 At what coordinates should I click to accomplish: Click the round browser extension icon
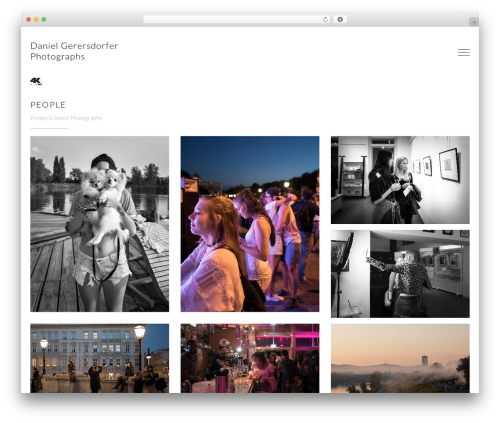340,20
